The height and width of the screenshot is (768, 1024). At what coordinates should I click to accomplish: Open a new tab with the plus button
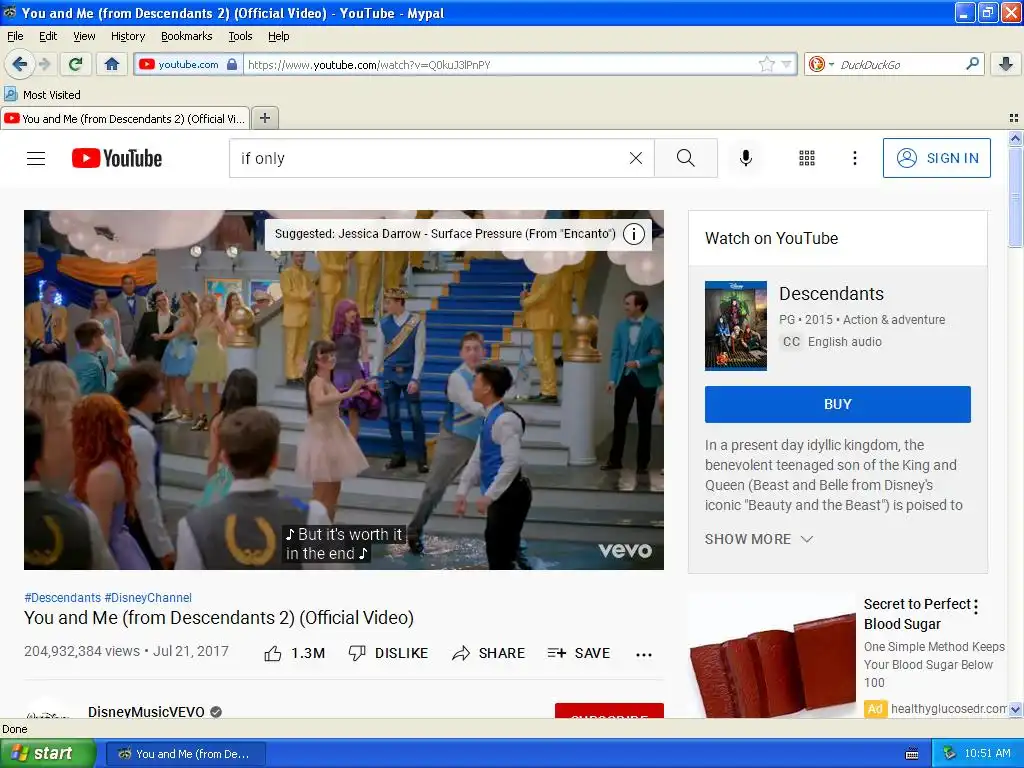pos(264,118)
